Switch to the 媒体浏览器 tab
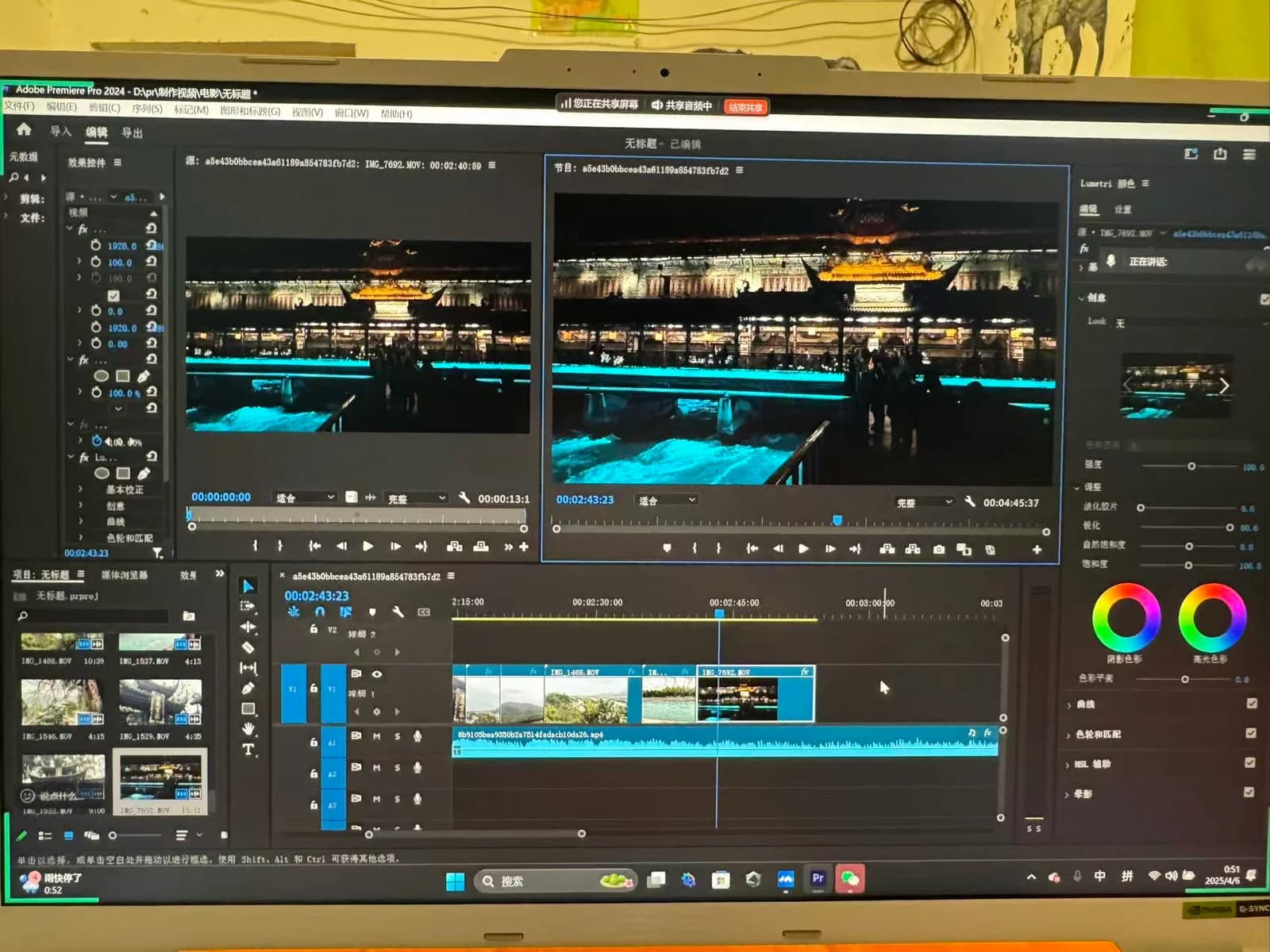 124,574
